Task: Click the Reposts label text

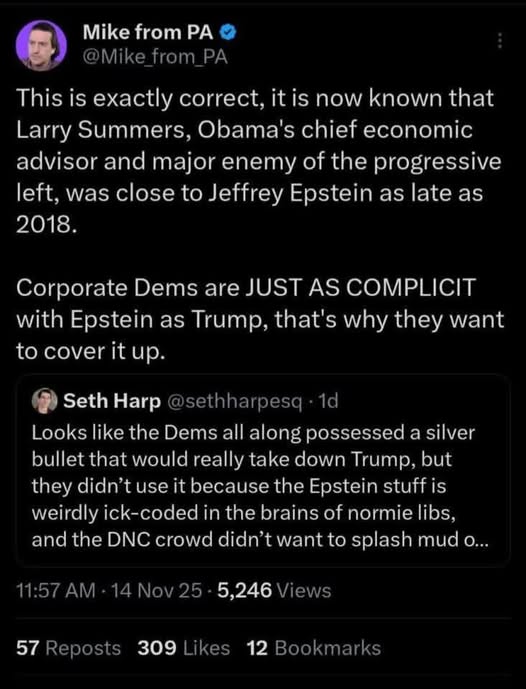Action: 83,648
